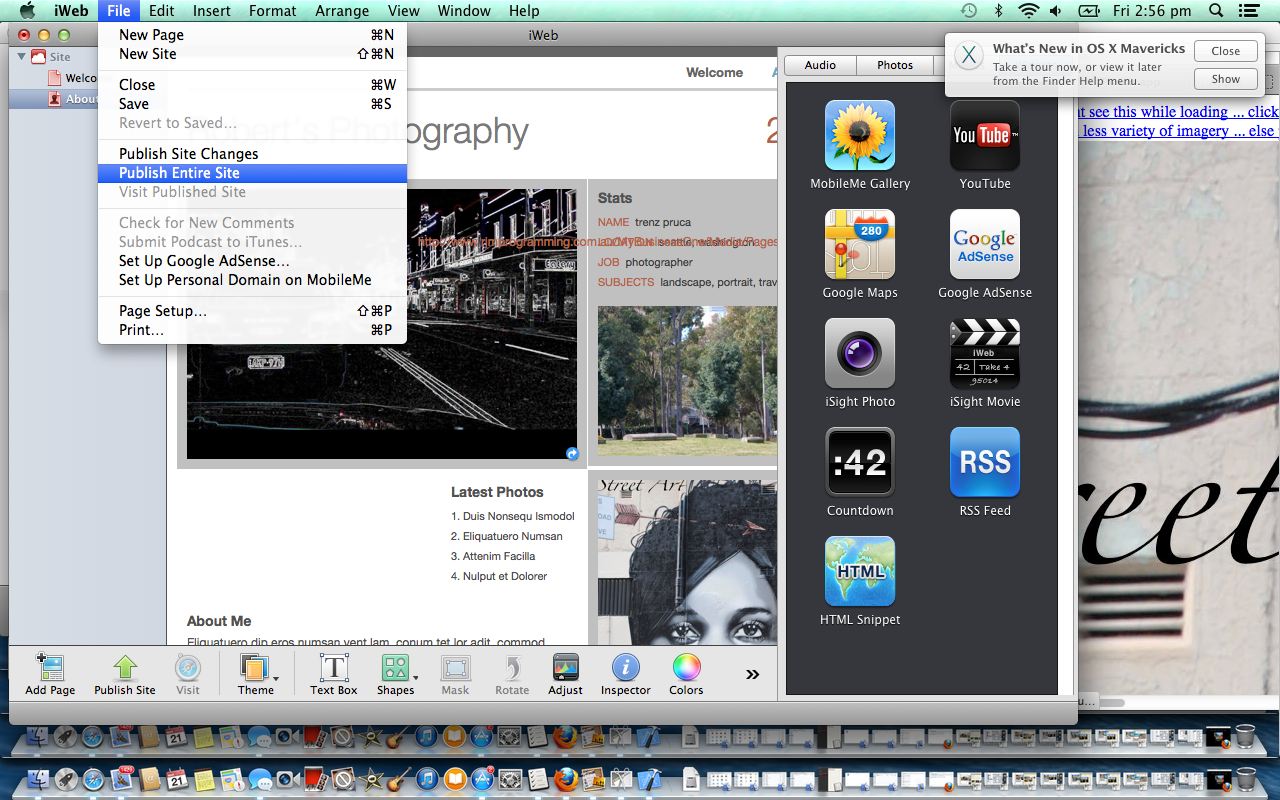
Task: Add the iSight Photo widget
Action: click(859, 353)
